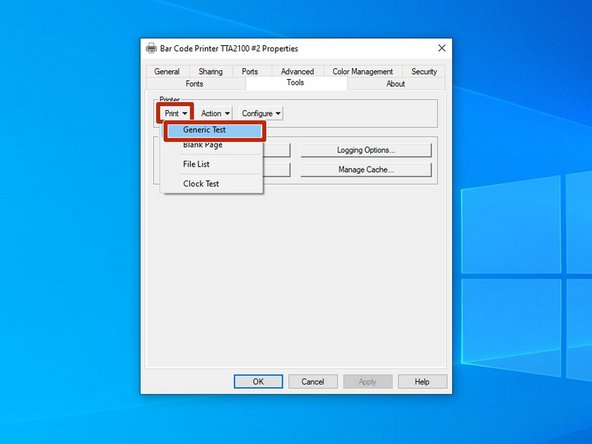Viewport: 592px width, 444px height.
Task: Click the Help button
Action: (422, 382)
